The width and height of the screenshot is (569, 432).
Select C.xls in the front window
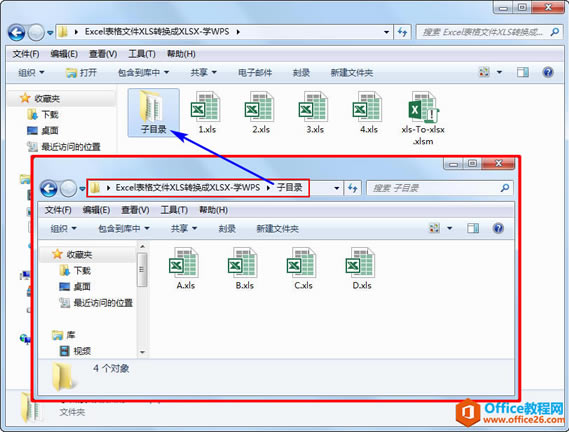pyautogui.click(x=303, y=269)
